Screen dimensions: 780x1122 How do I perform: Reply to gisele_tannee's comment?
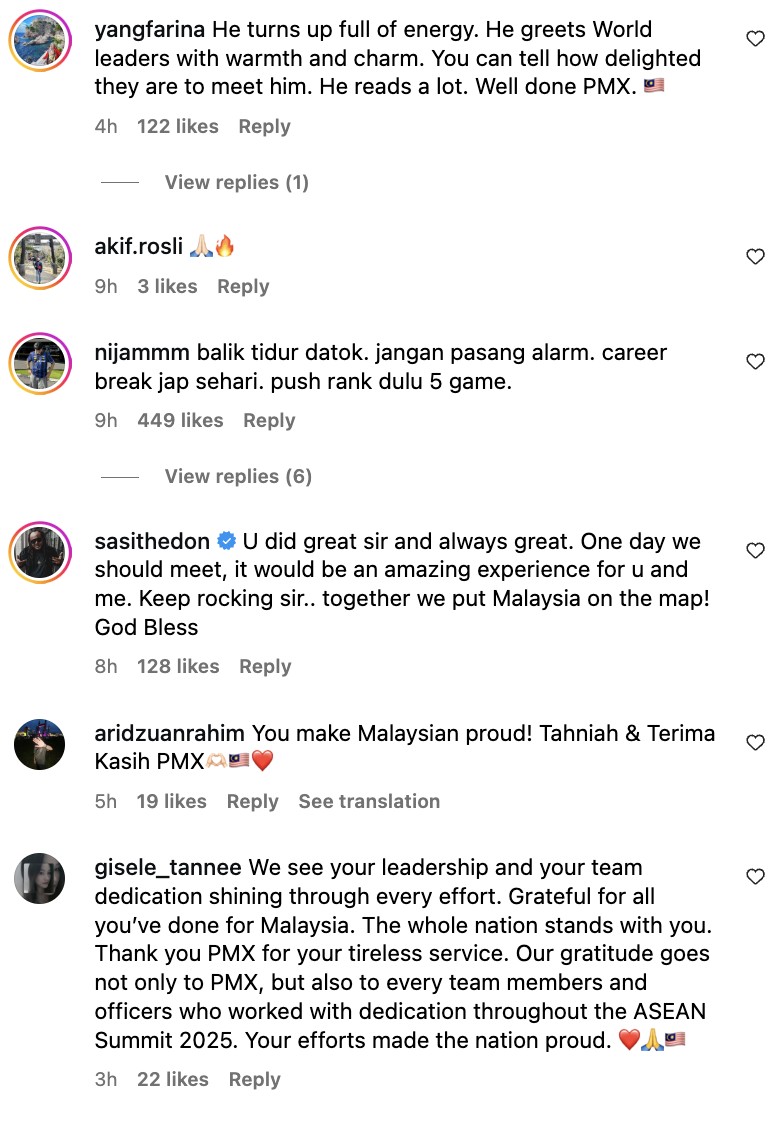(255, 1080)
